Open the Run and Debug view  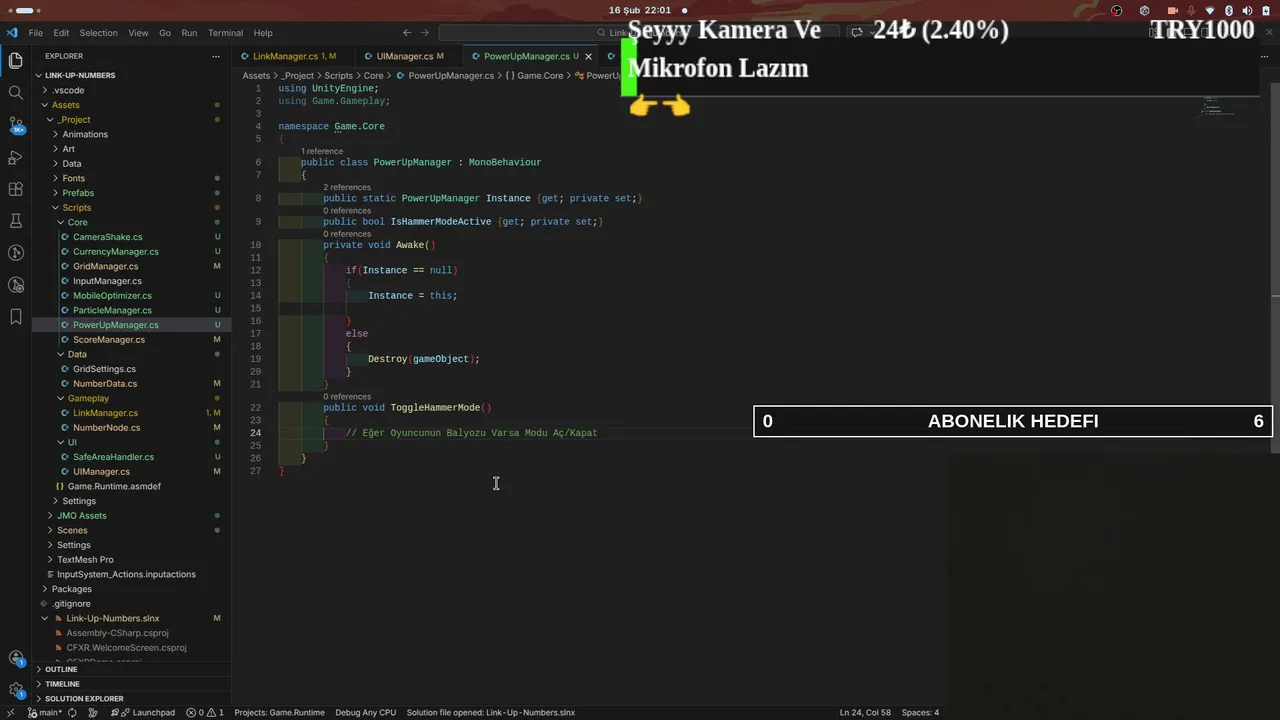click(15, 157)
